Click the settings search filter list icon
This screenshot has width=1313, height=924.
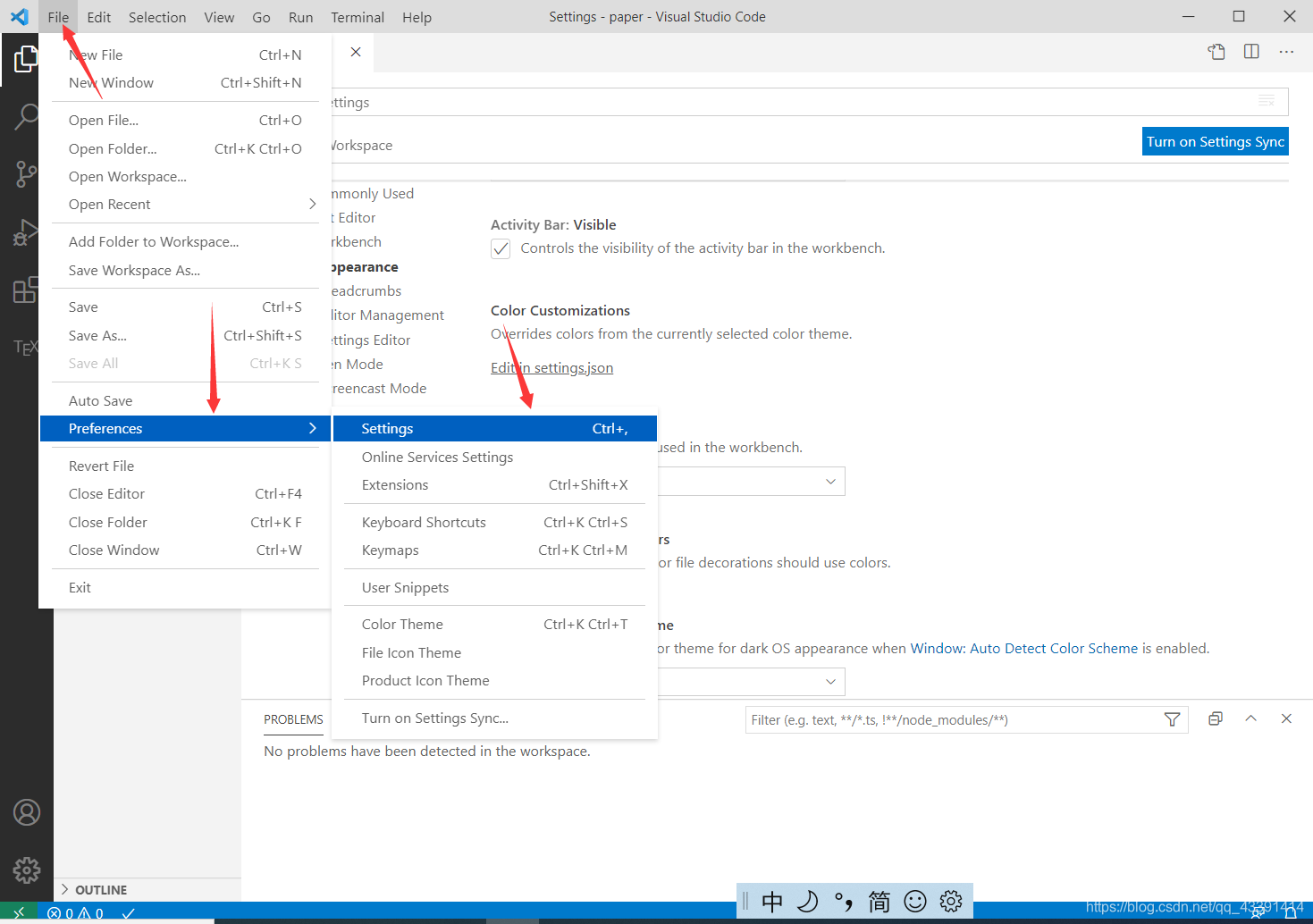coord(1267,101)
